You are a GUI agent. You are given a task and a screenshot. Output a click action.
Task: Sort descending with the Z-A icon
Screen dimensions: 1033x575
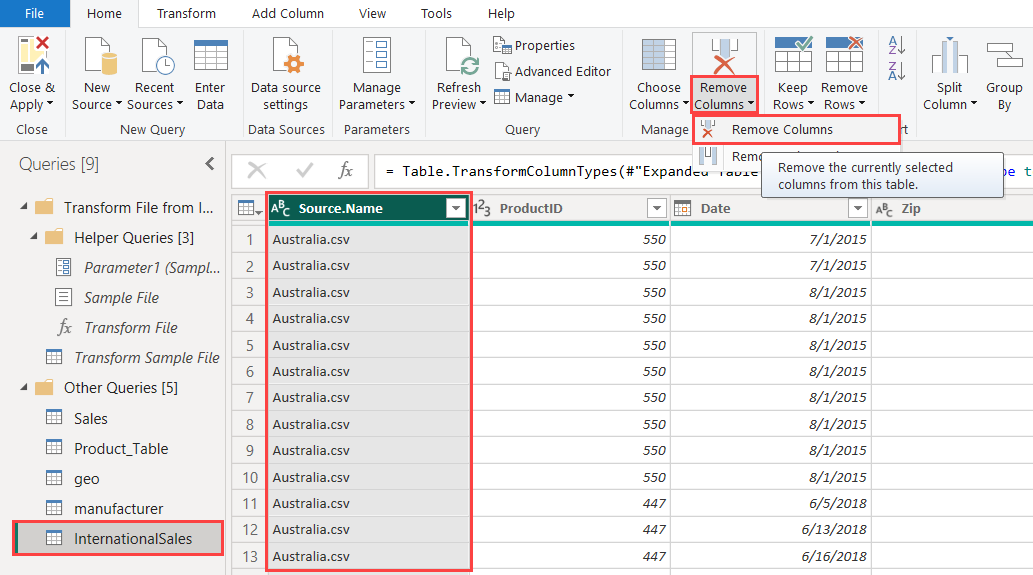[897, 70]
